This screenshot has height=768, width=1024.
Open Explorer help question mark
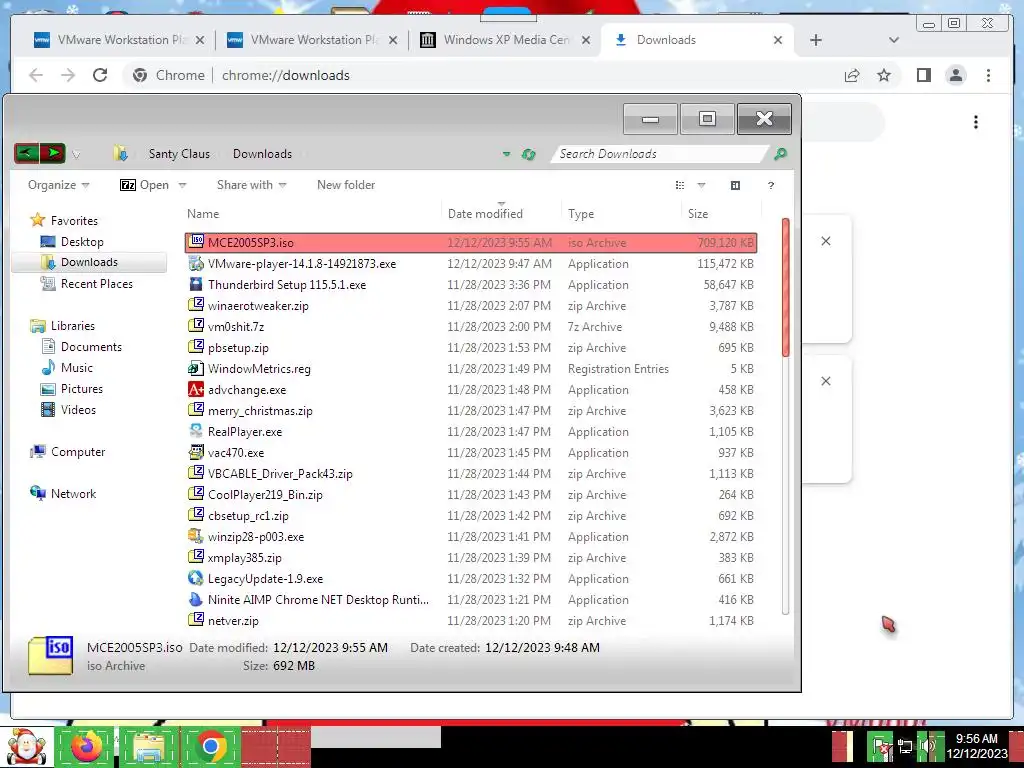point(771,185)
